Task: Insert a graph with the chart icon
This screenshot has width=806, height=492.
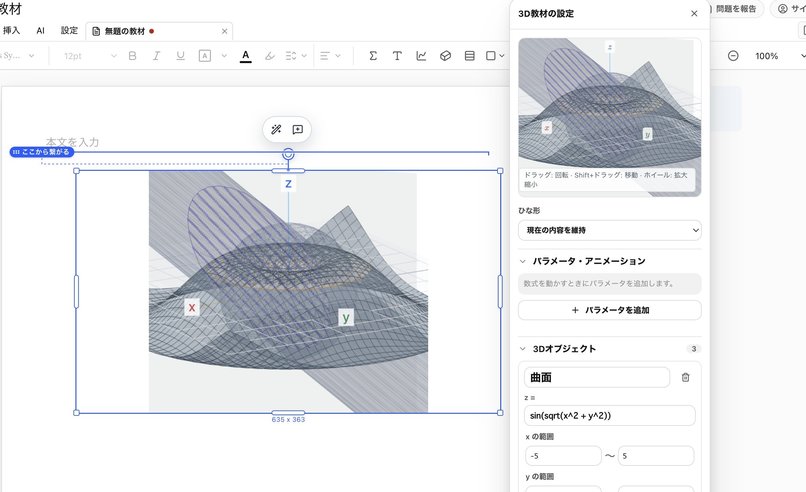Action: (422, 56)
